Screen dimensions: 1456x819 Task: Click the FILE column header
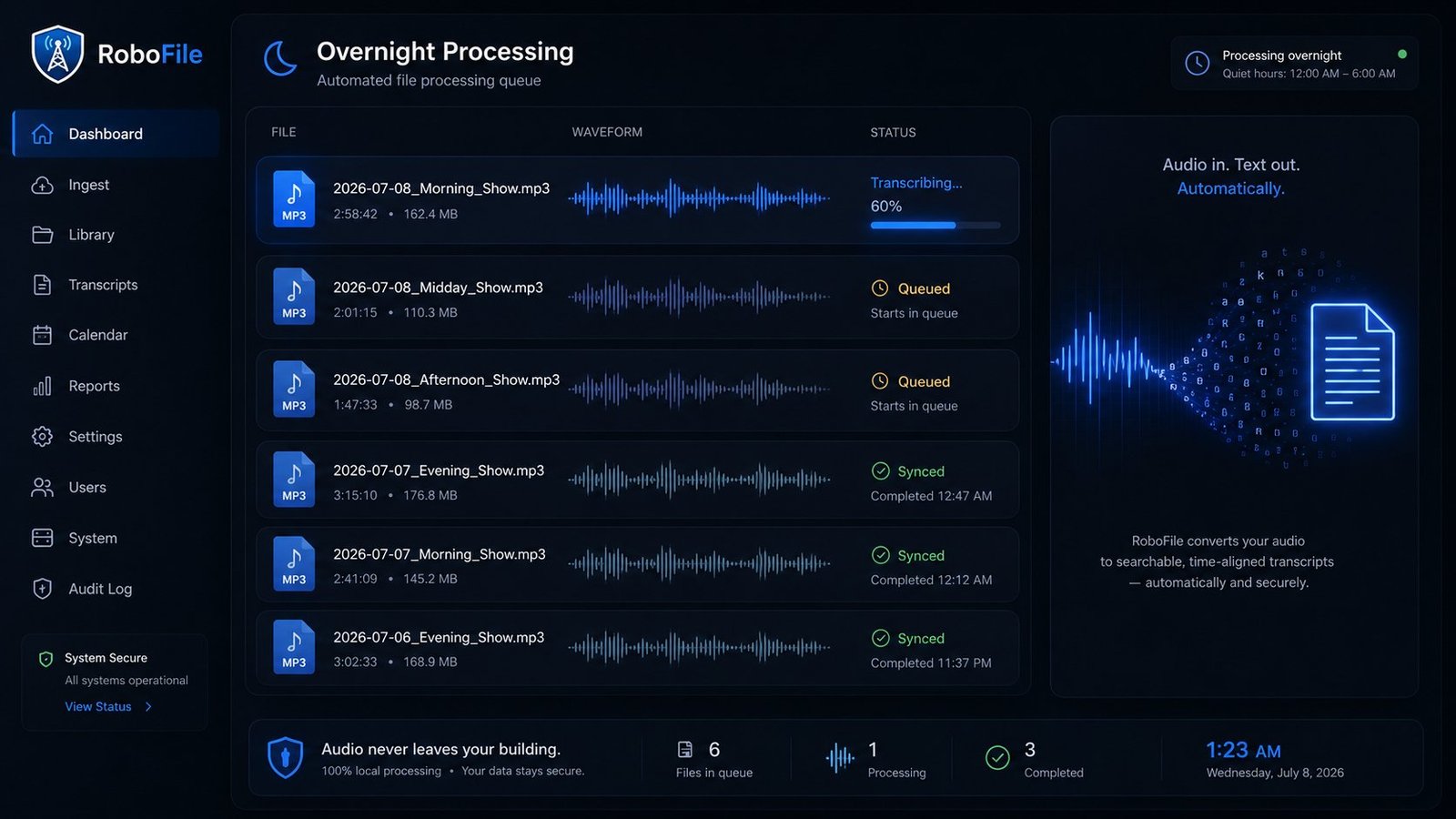tap(284, 132)
